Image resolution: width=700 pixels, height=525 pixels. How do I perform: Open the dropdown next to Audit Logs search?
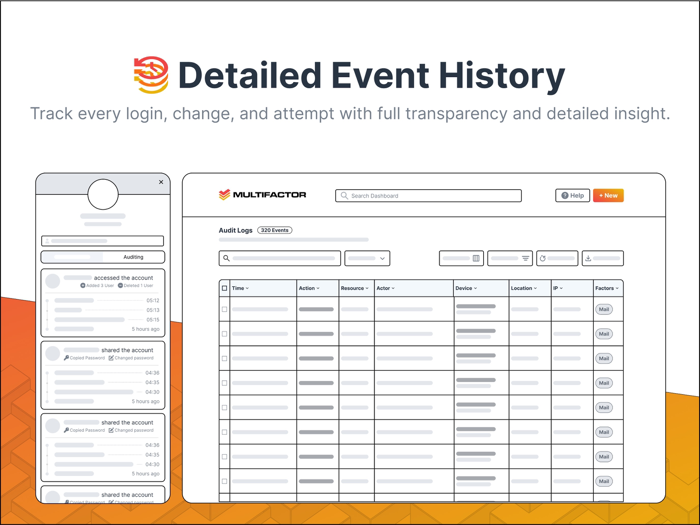click(x=367, y=258)
